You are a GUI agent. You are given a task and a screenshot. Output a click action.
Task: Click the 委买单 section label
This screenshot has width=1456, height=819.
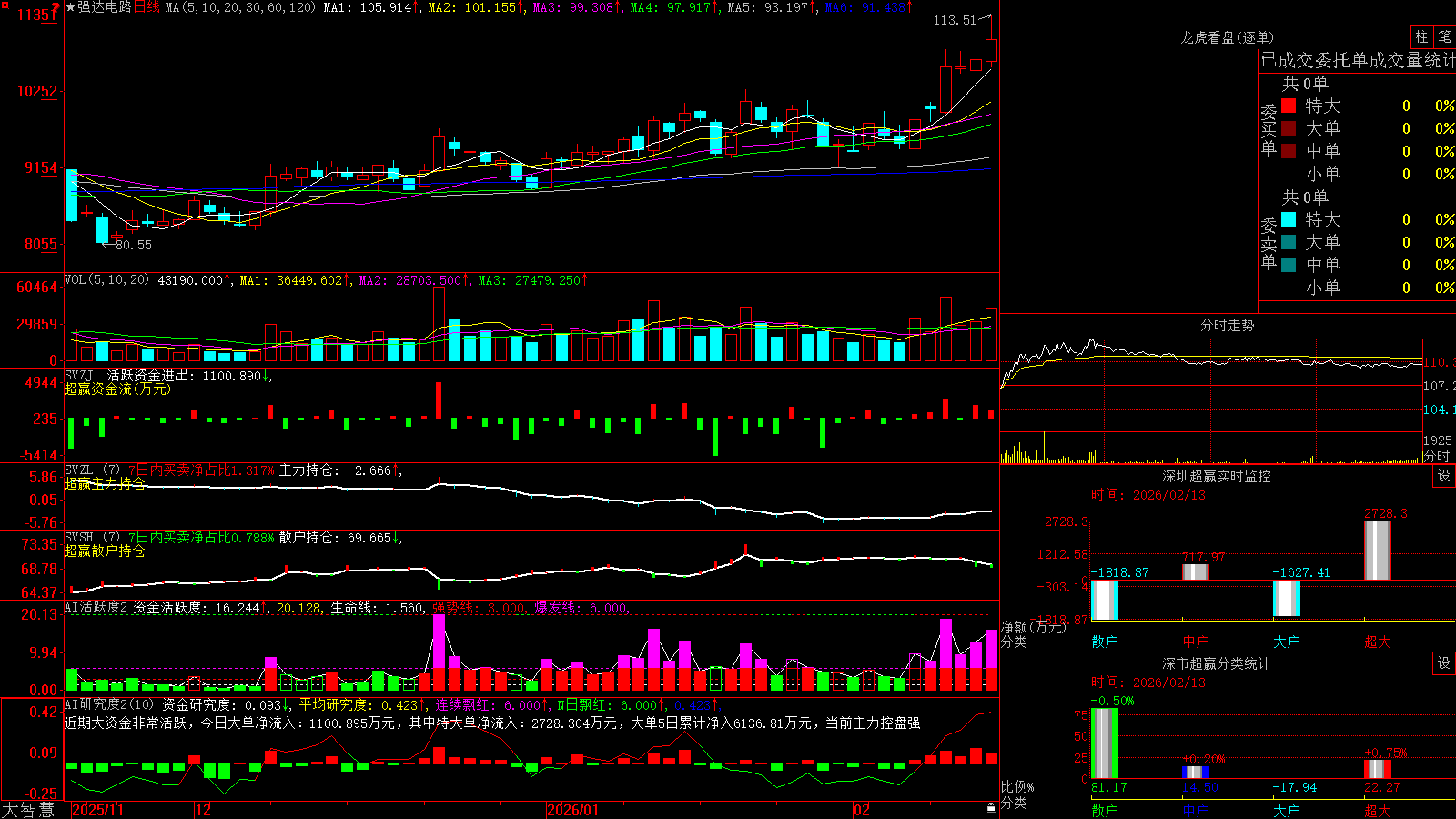1269,129
